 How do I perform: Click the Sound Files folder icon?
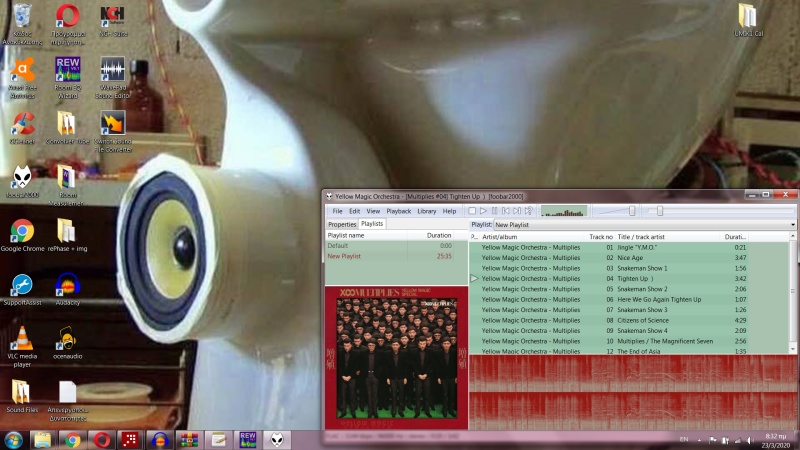[x=22, y=396]
